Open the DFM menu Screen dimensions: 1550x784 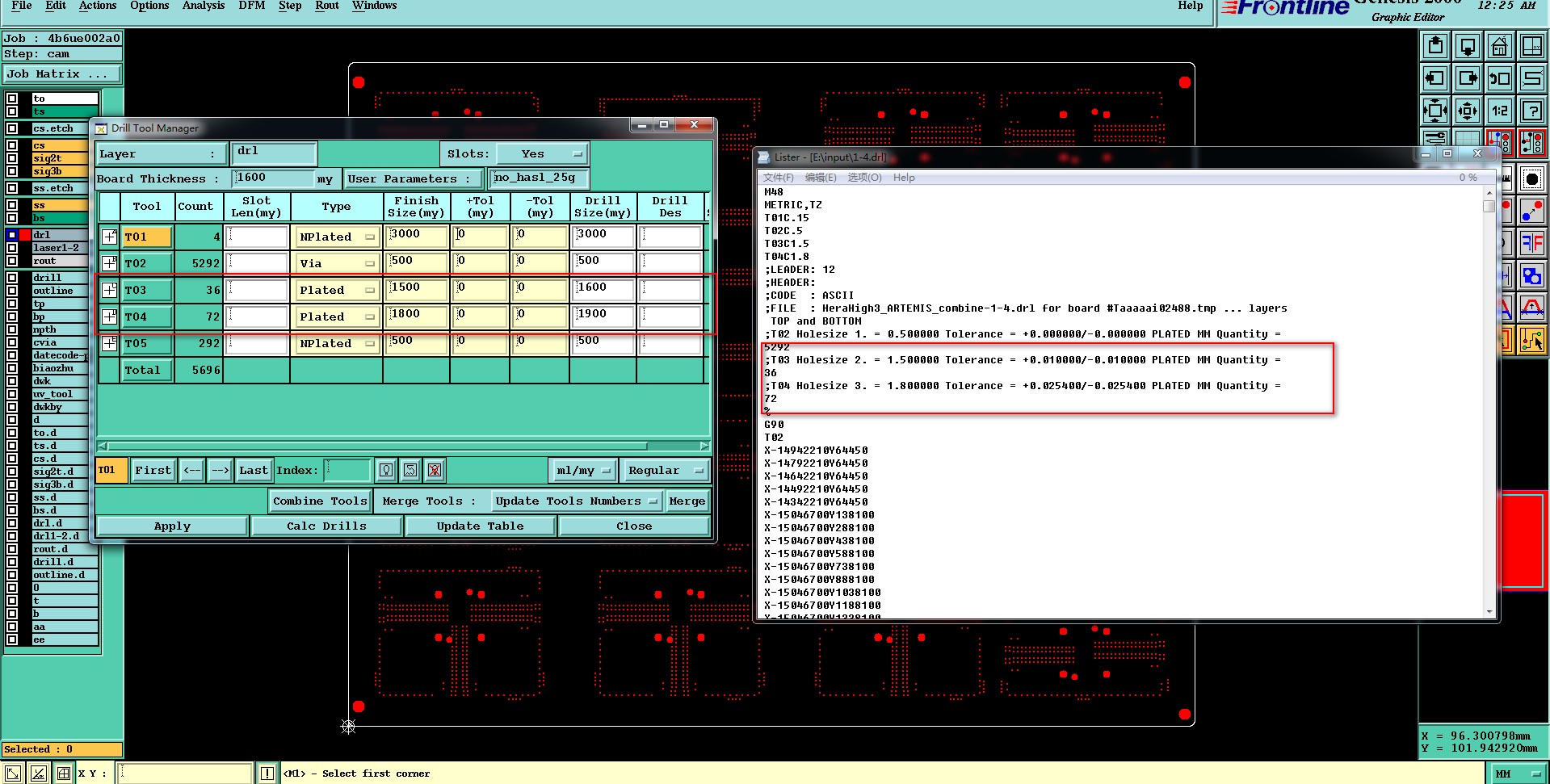click(x=251, y=6)
